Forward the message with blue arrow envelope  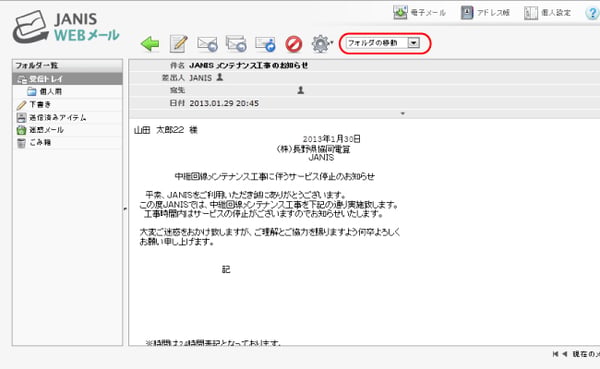265,44
